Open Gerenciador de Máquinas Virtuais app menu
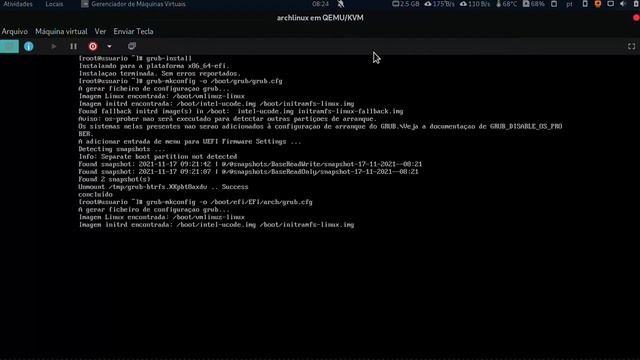This screenshot has width=640, height=360. [x=133, y=4]
